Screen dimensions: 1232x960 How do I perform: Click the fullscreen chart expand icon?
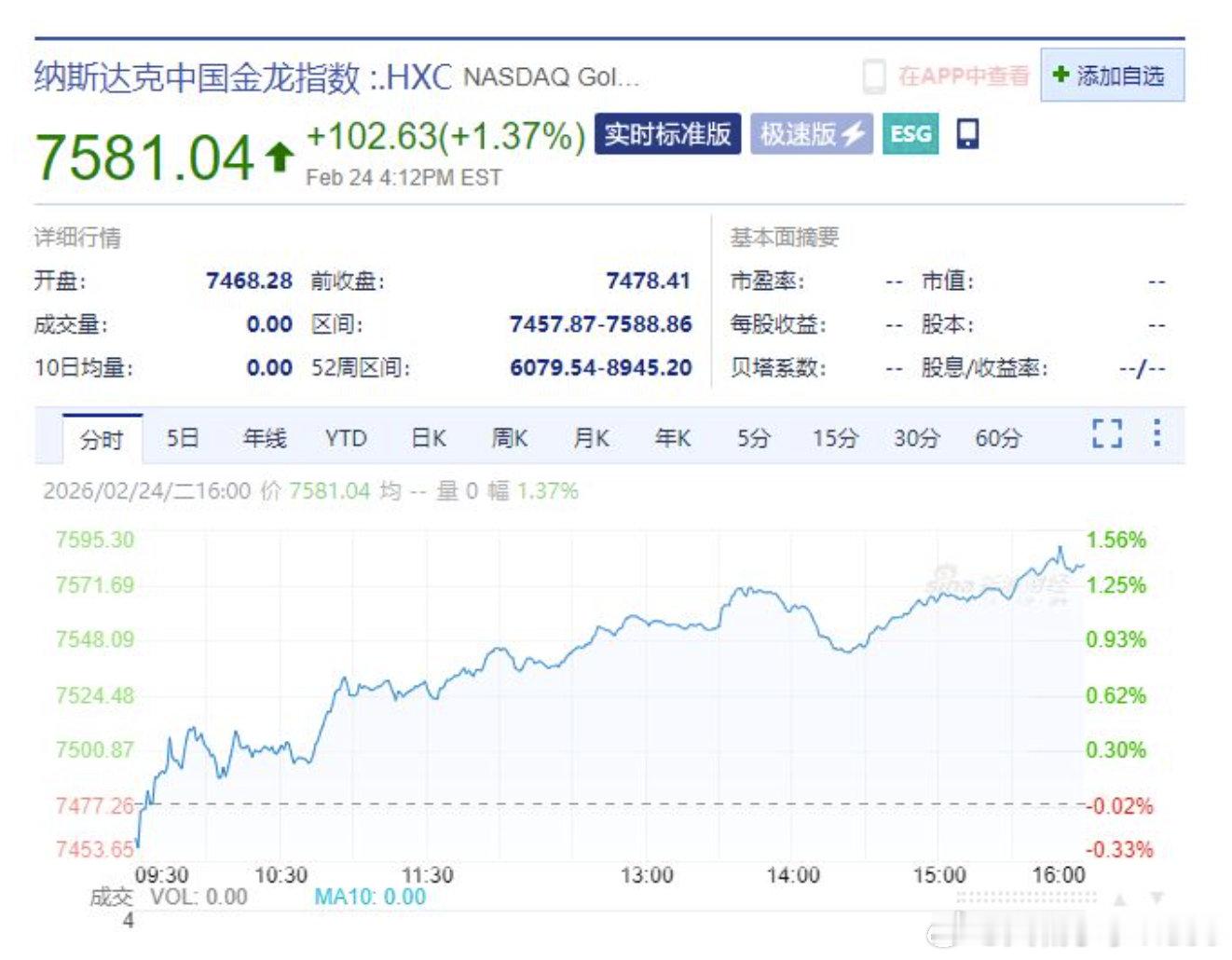(x=1106, y=433)
